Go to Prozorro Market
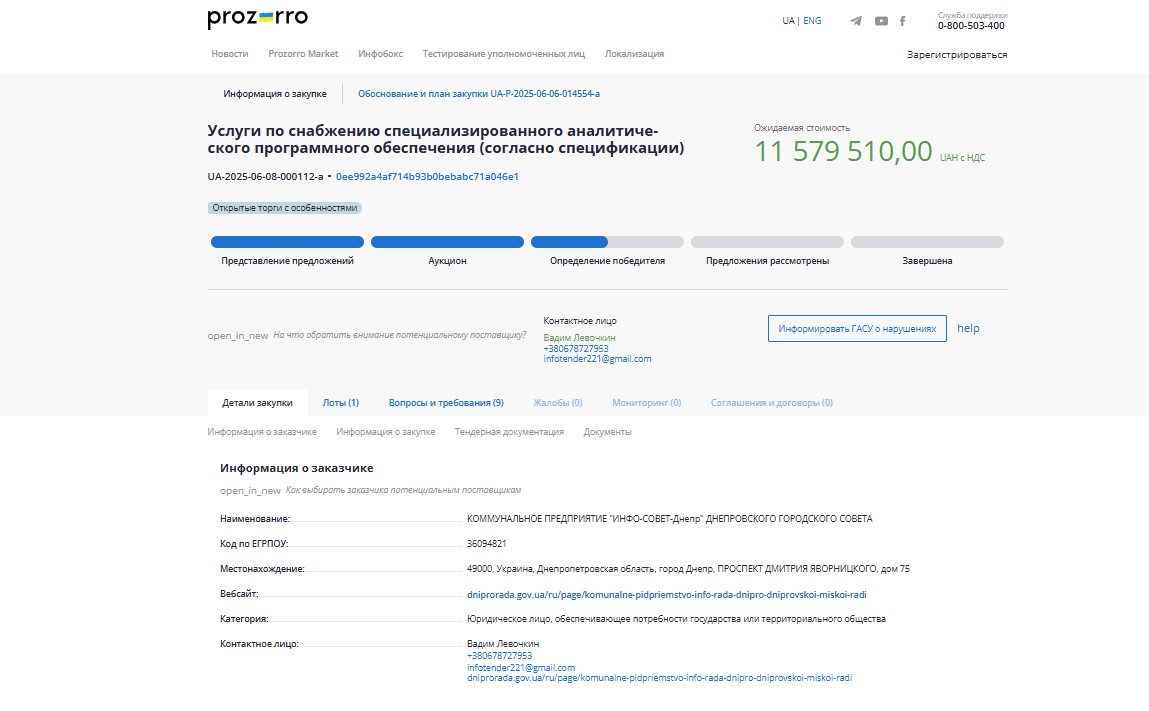The image size is (1149, 711). [303, 54]
